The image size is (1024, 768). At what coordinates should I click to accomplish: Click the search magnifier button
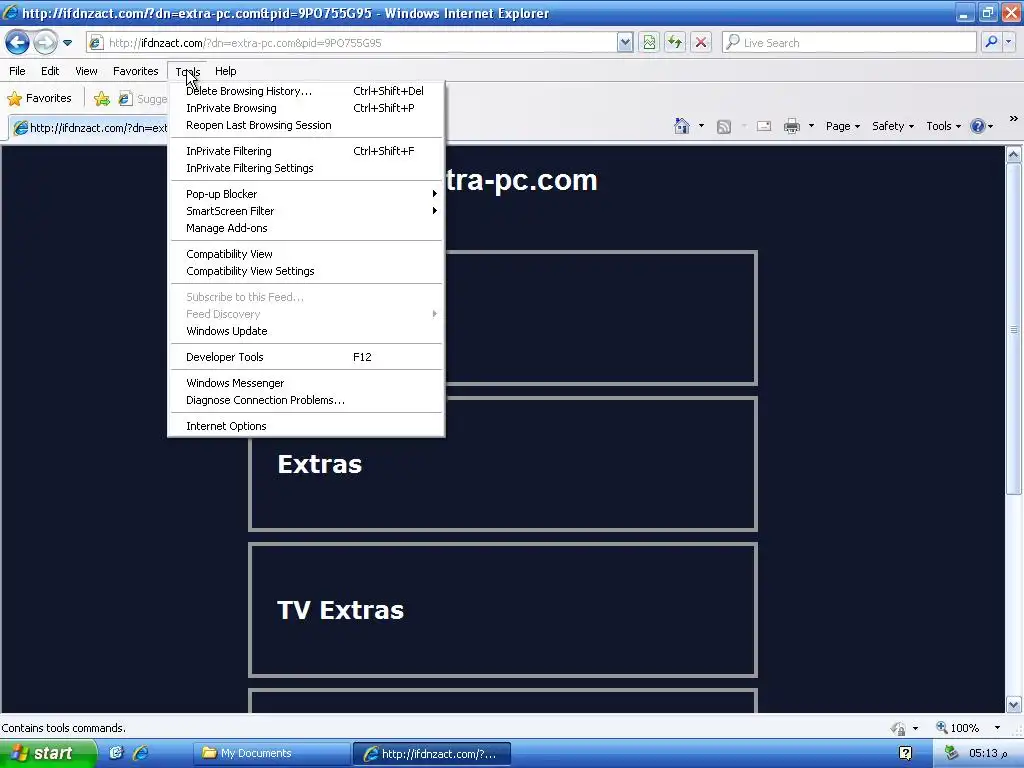991,43
